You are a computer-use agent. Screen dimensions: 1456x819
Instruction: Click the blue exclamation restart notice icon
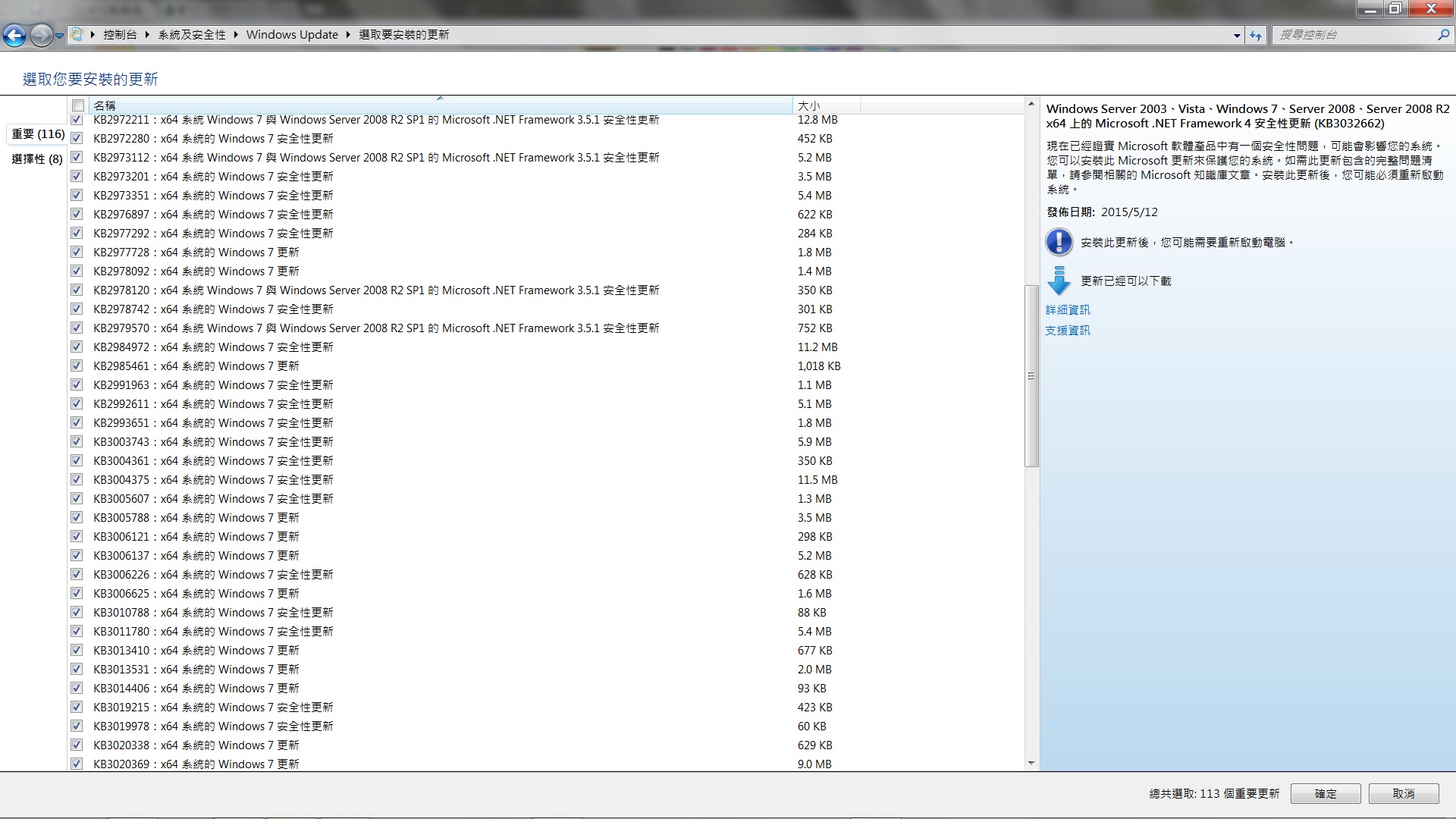click(x=1059, y=243)
